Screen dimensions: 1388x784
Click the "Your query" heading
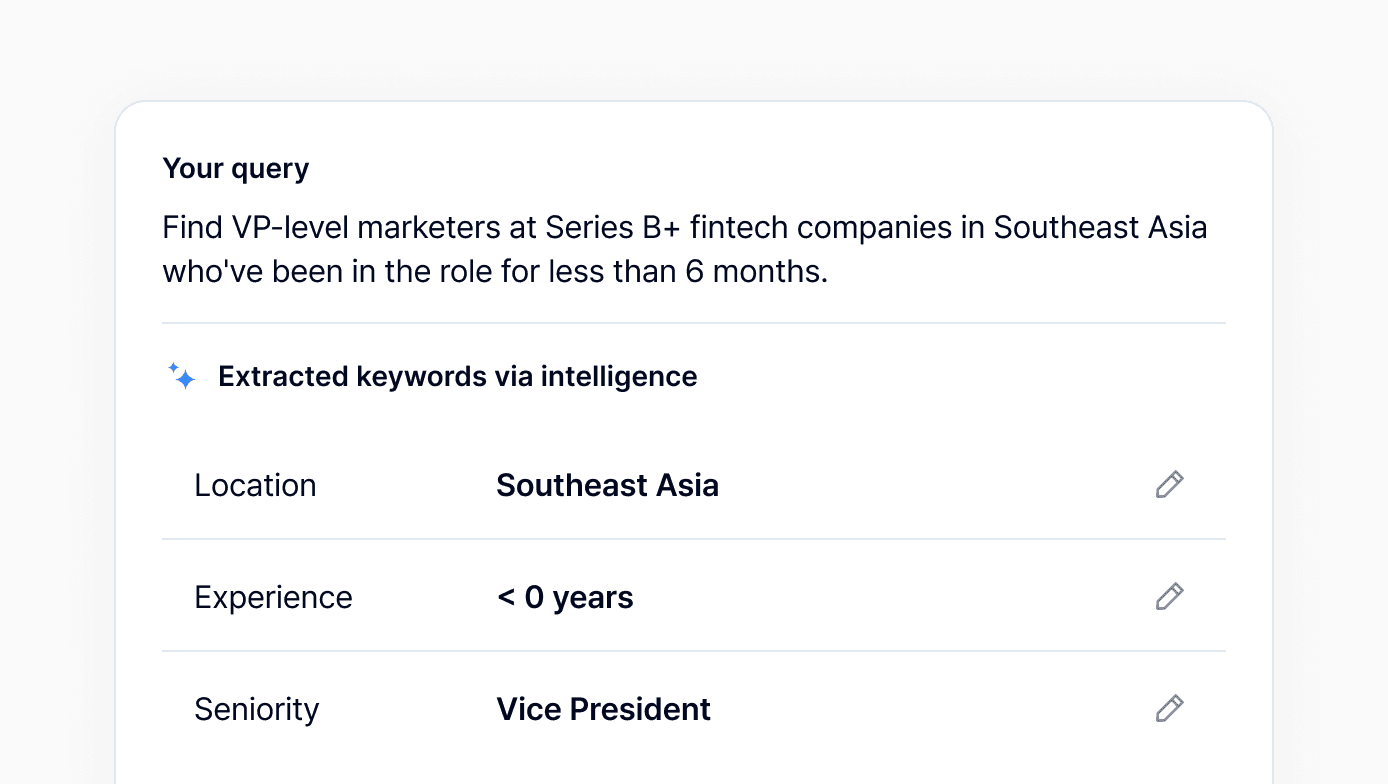[x=236, y=169]
